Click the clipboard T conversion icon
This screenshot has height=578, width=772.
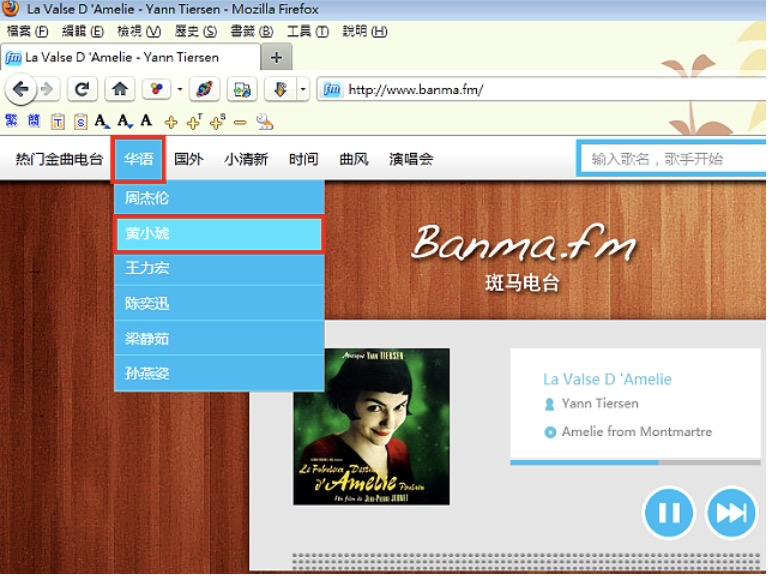(x=58, y=121)
